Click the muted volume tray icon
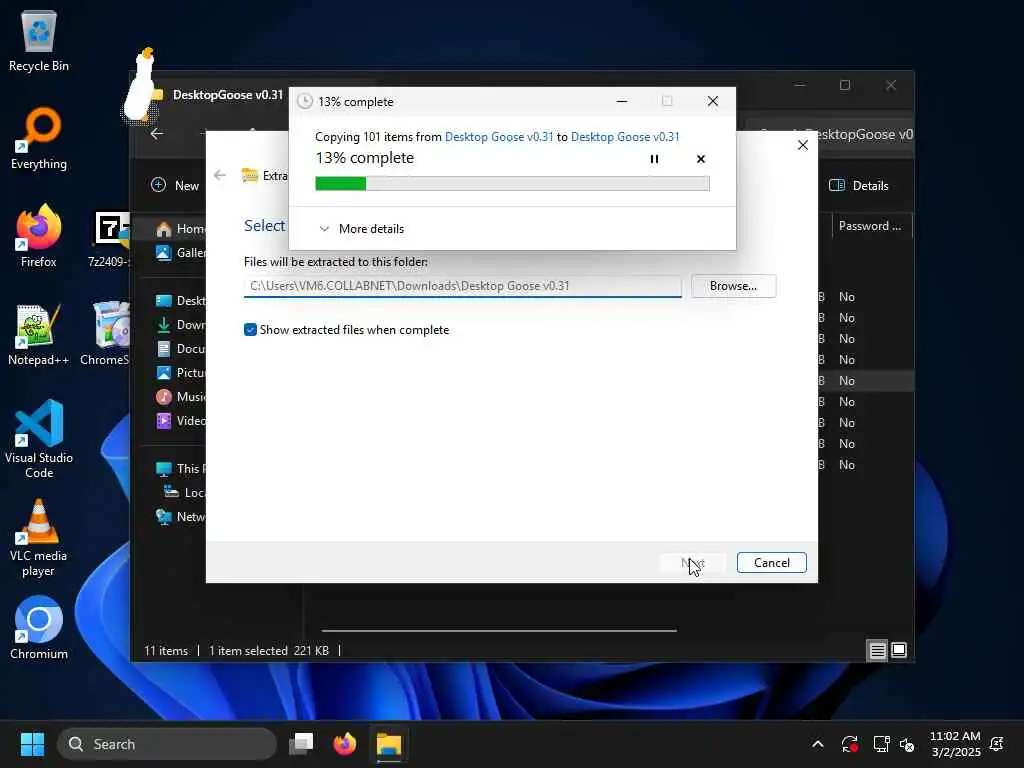1024x768 pixels. point(907,744)
